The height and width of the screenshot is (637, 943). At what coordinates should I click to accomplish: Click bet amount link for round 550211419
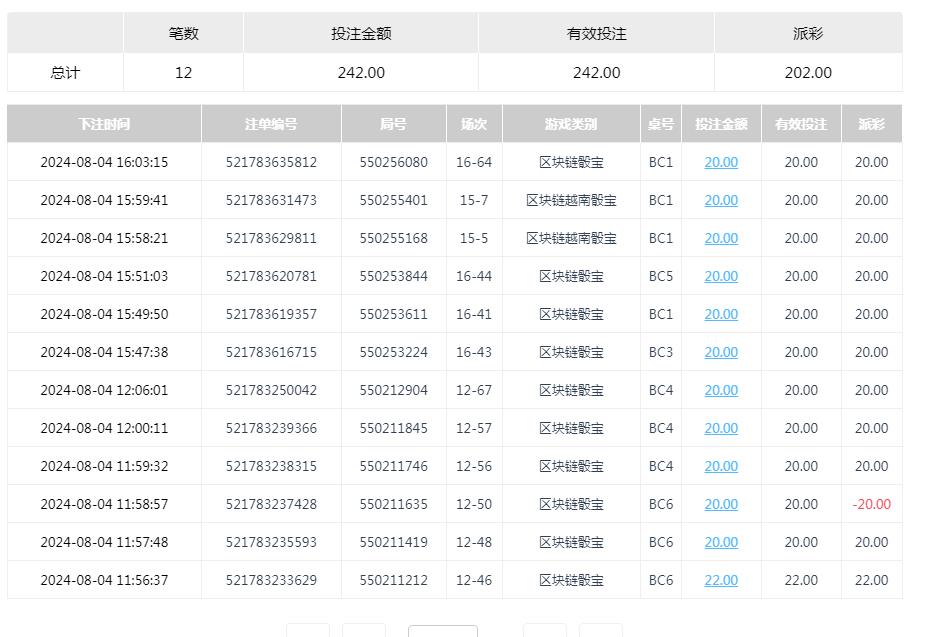tap(720, 542)
